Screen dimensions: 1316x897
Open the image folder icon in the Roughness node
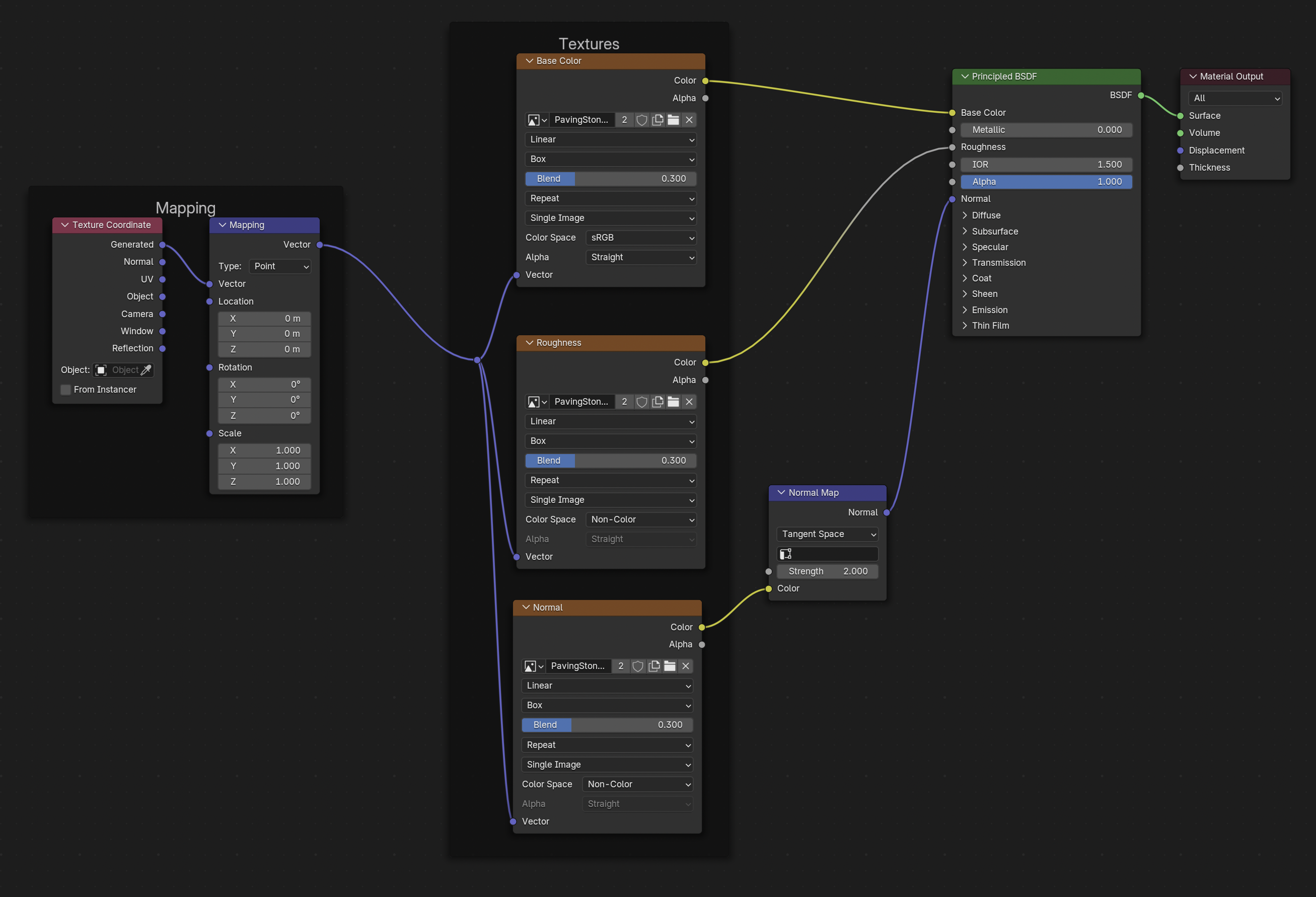pyautogui.click(x=673, y=402)
